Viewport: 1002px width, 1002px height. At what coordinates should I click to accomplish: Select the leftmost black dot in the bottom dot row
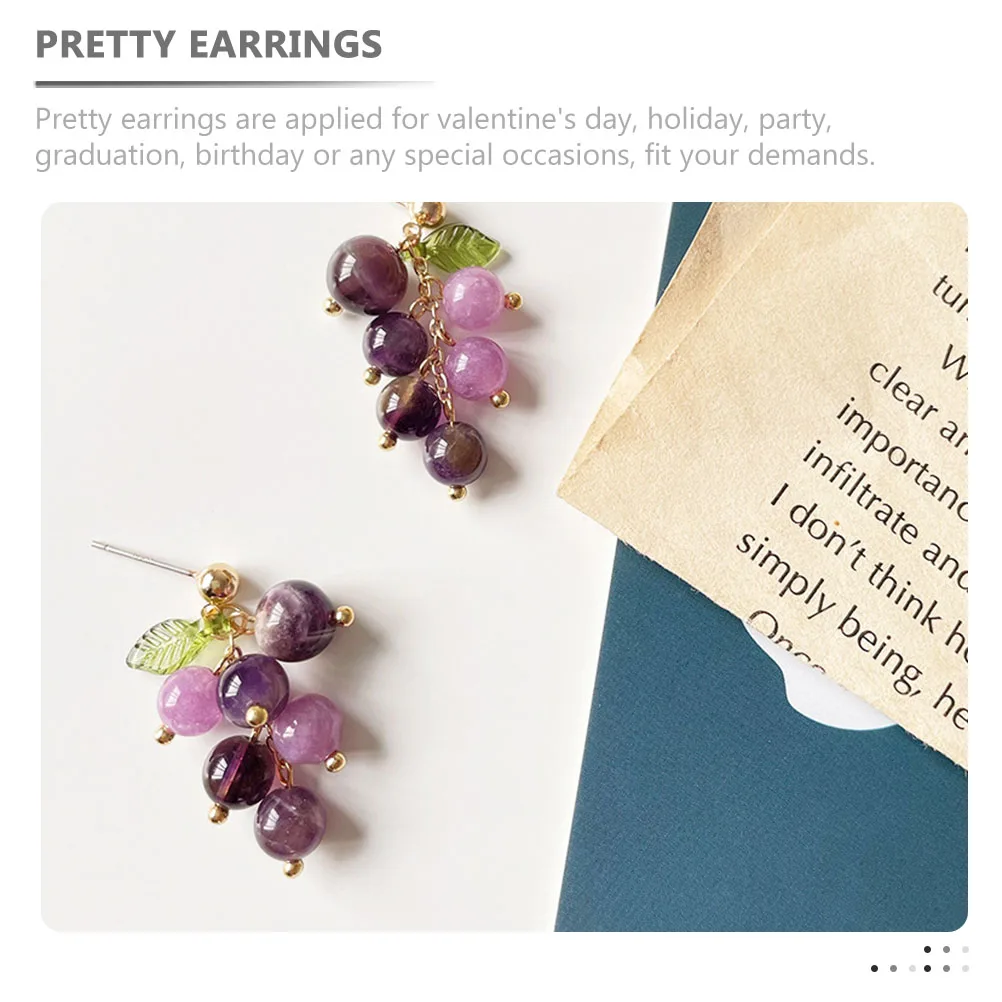point(874,969)
